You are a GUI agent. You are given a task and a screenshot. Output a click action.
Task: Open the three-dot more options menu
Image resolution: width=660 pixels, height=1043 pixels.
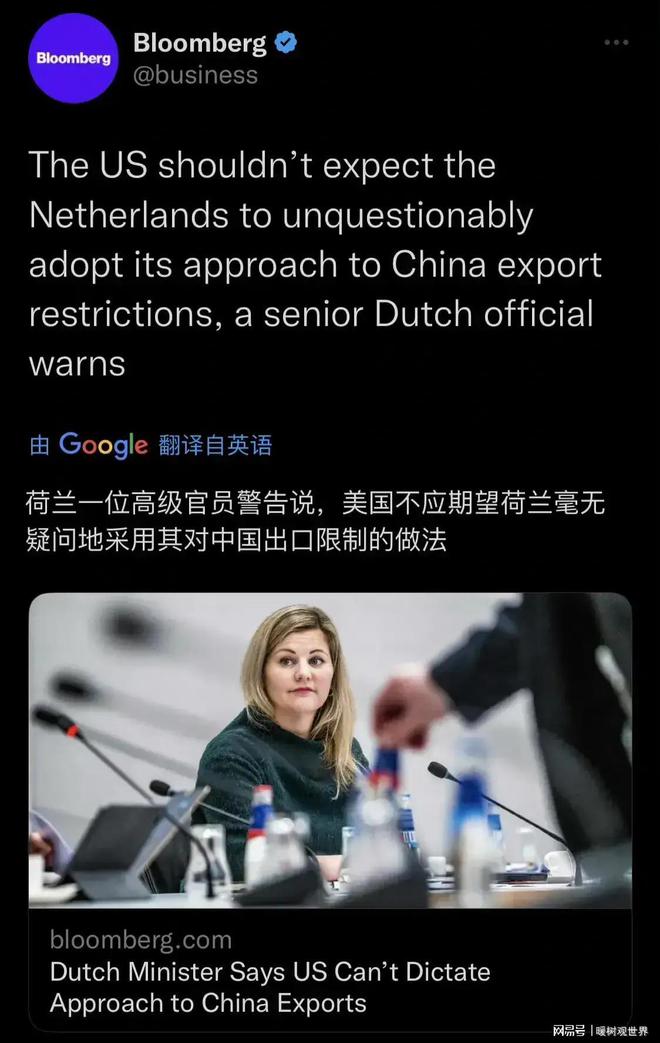pyautogui.click(x=616, y=43)
